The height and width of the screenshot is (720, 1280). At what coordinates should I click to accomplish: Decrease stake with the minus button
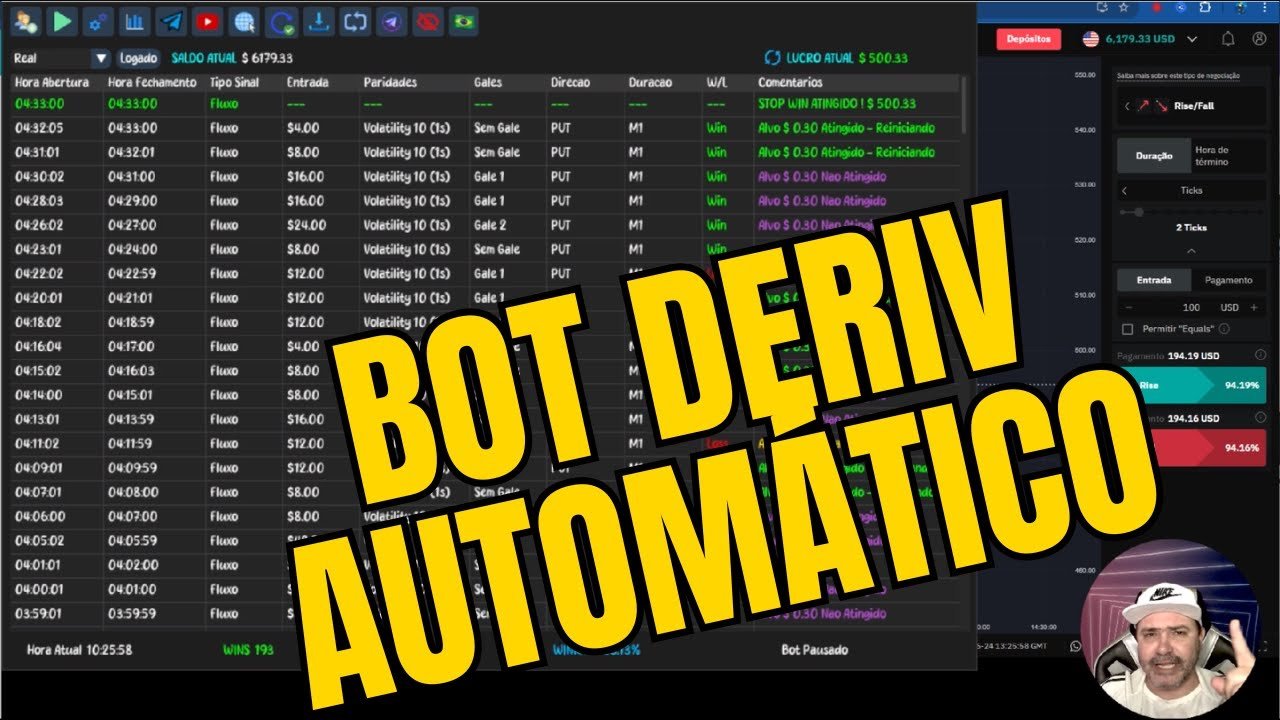pos(1129,307)
